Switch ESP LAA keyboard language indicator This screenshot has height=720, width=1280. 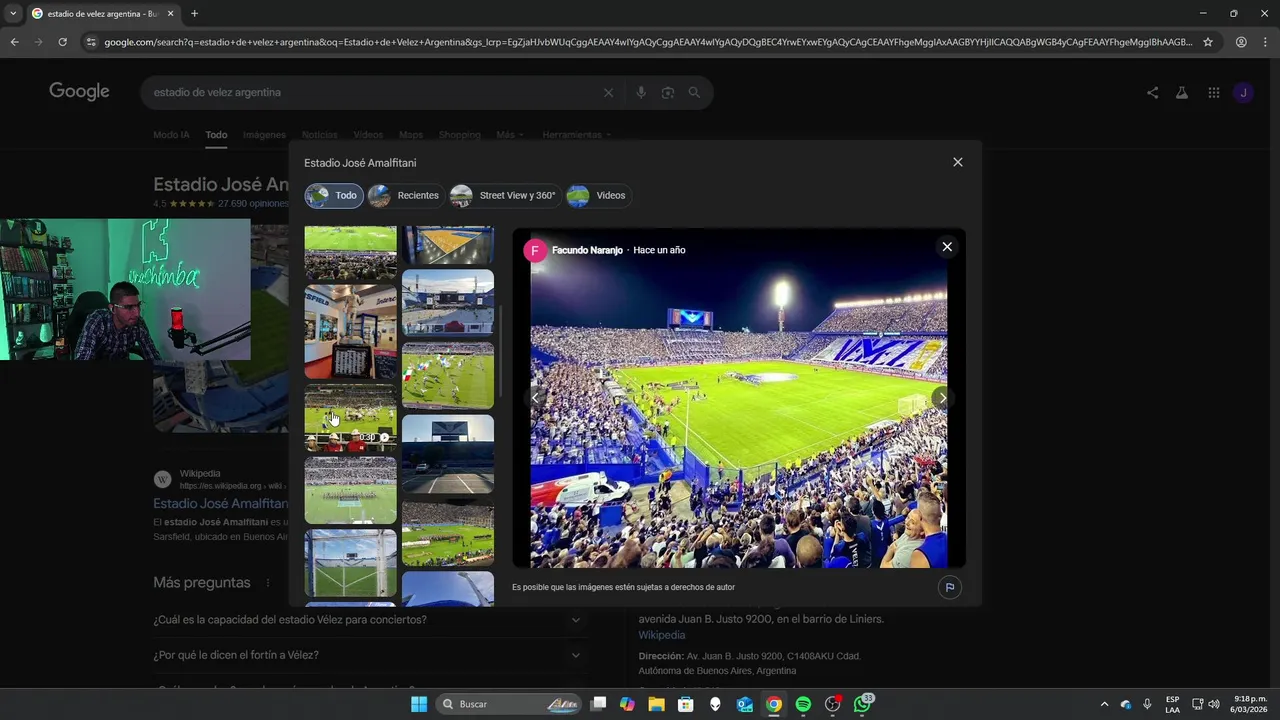pyautogui.click(x=1172, y=704)
